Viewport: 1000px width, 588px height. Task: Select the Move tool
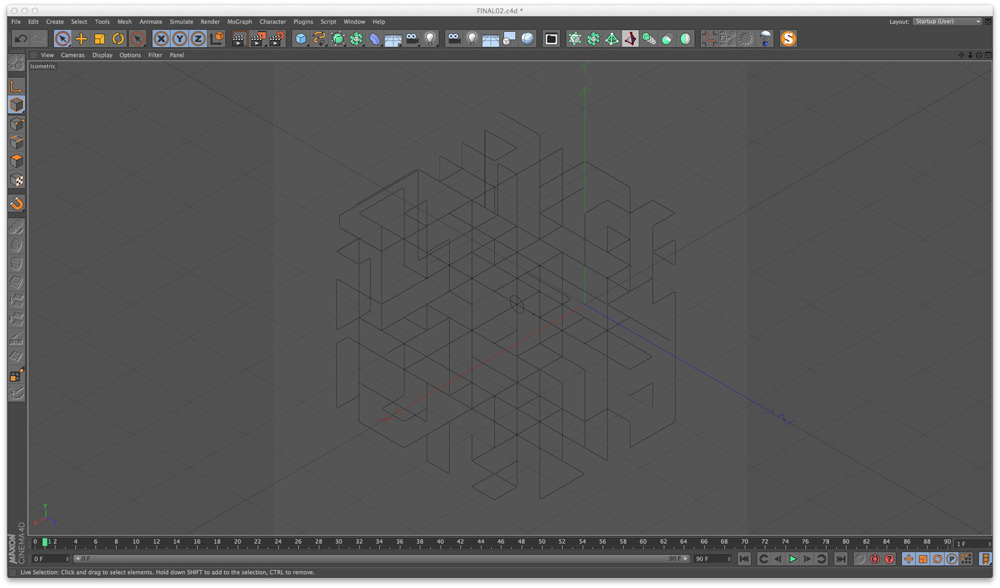(81, 39)
